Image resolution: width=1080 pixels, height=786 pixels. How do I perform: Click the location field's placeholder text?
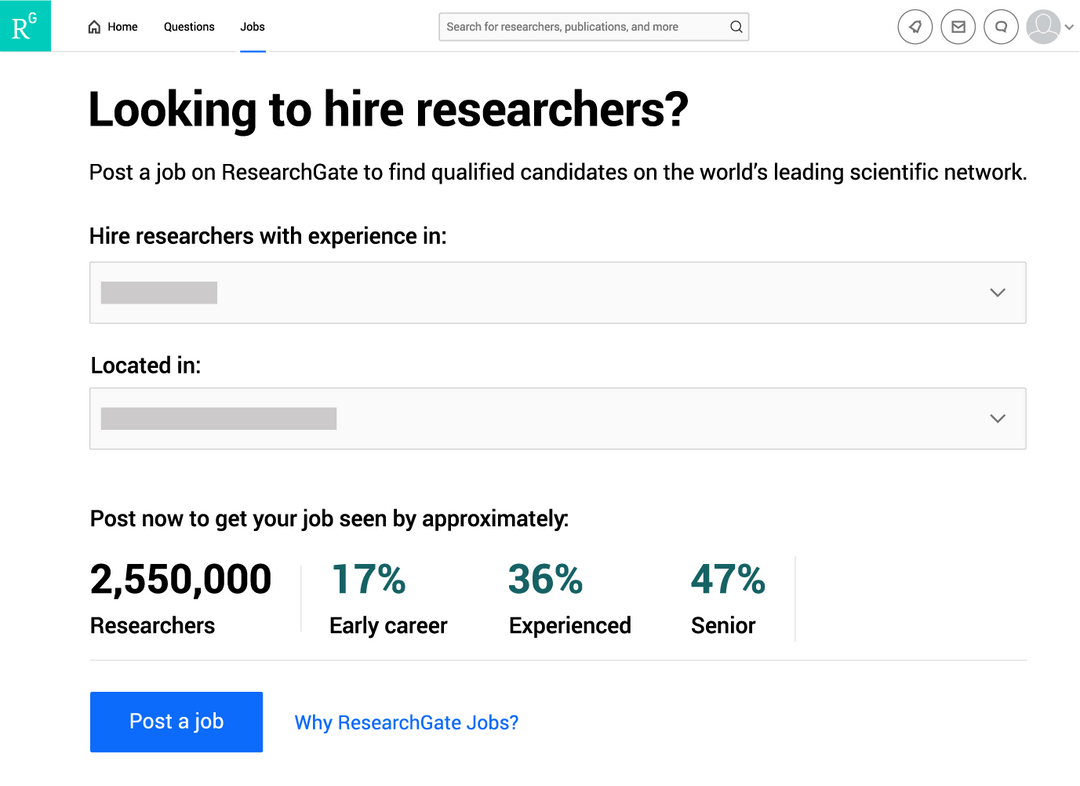click(x=217, y=418)
